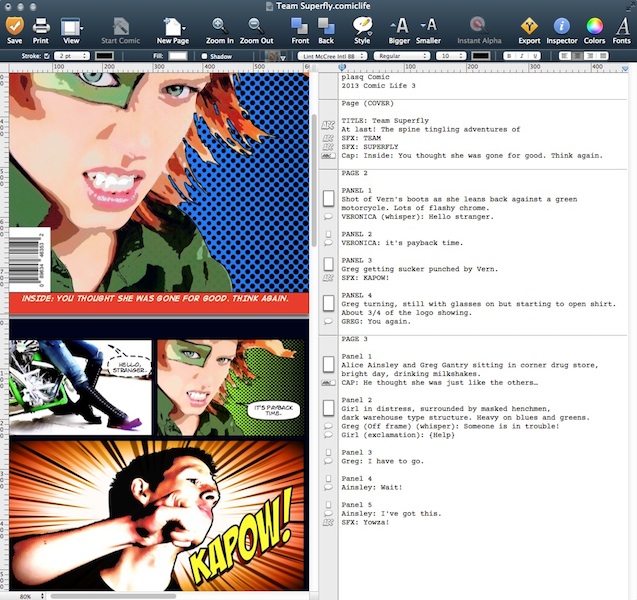Toggle the Stroke checkbox

(x=48, y=56)
